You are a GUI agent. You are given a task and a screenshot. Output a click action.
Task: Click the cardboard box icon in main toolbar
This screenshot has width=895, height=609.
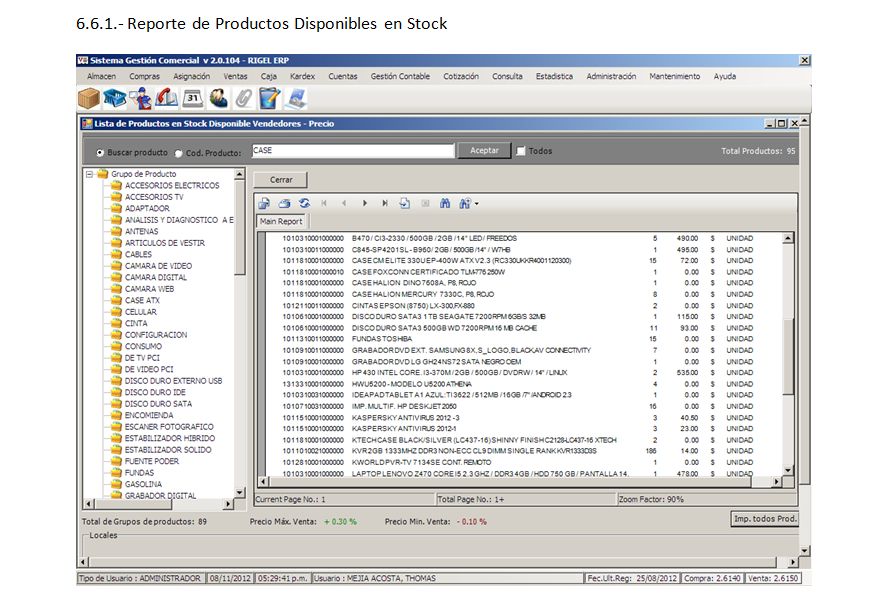(x=89, y=98)
